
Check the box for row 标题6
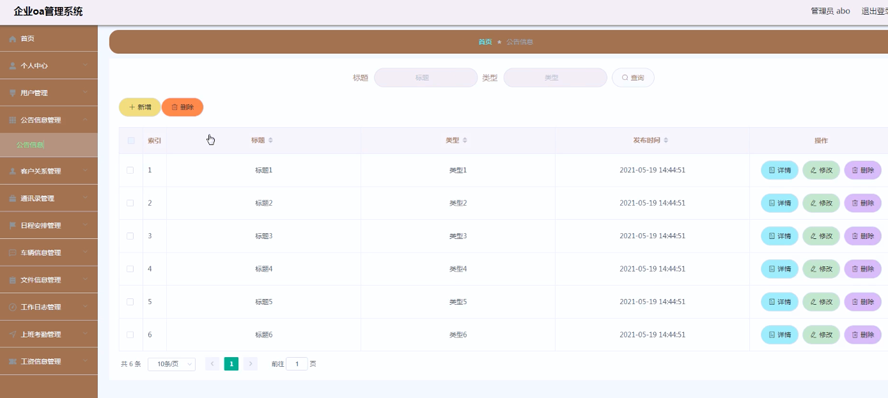click(130, 335)
